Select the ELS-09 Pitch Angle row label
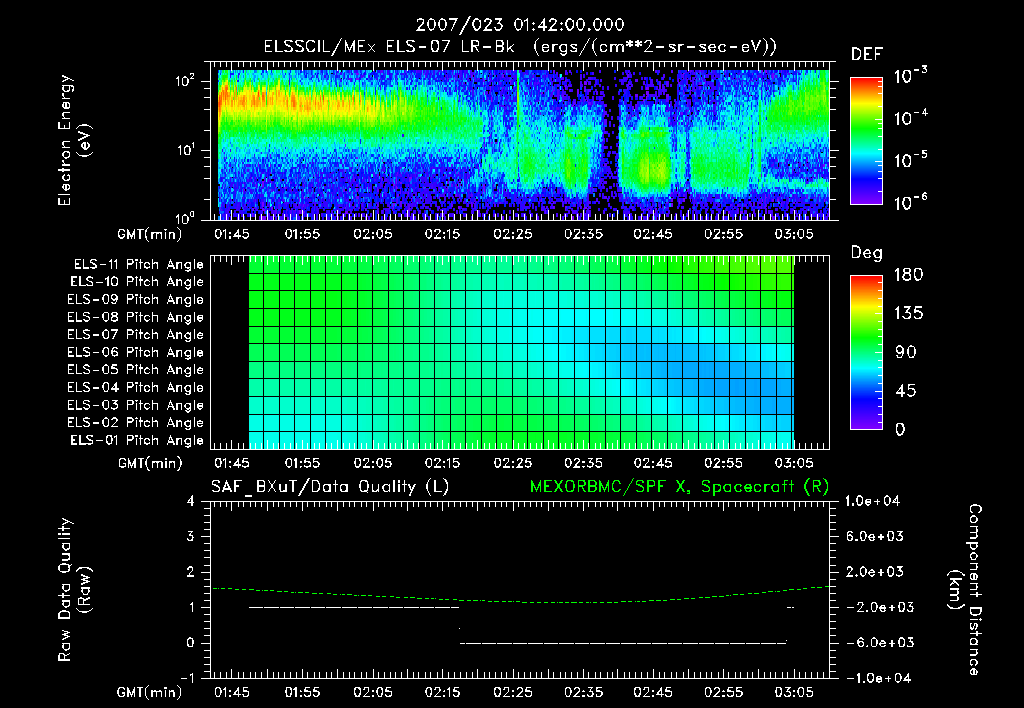Screen dimensions: 1024x708 tap(135, 300)
